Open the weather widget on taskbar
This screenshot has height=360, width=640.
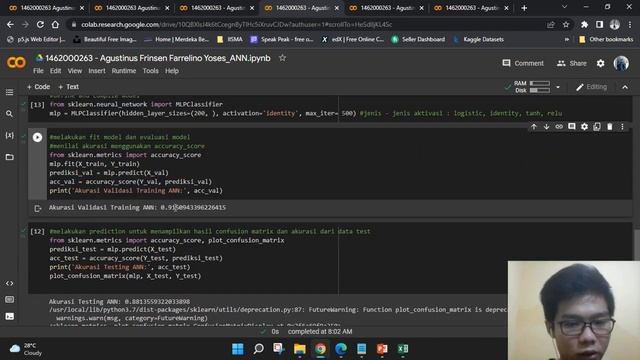(x=26, y=349)
